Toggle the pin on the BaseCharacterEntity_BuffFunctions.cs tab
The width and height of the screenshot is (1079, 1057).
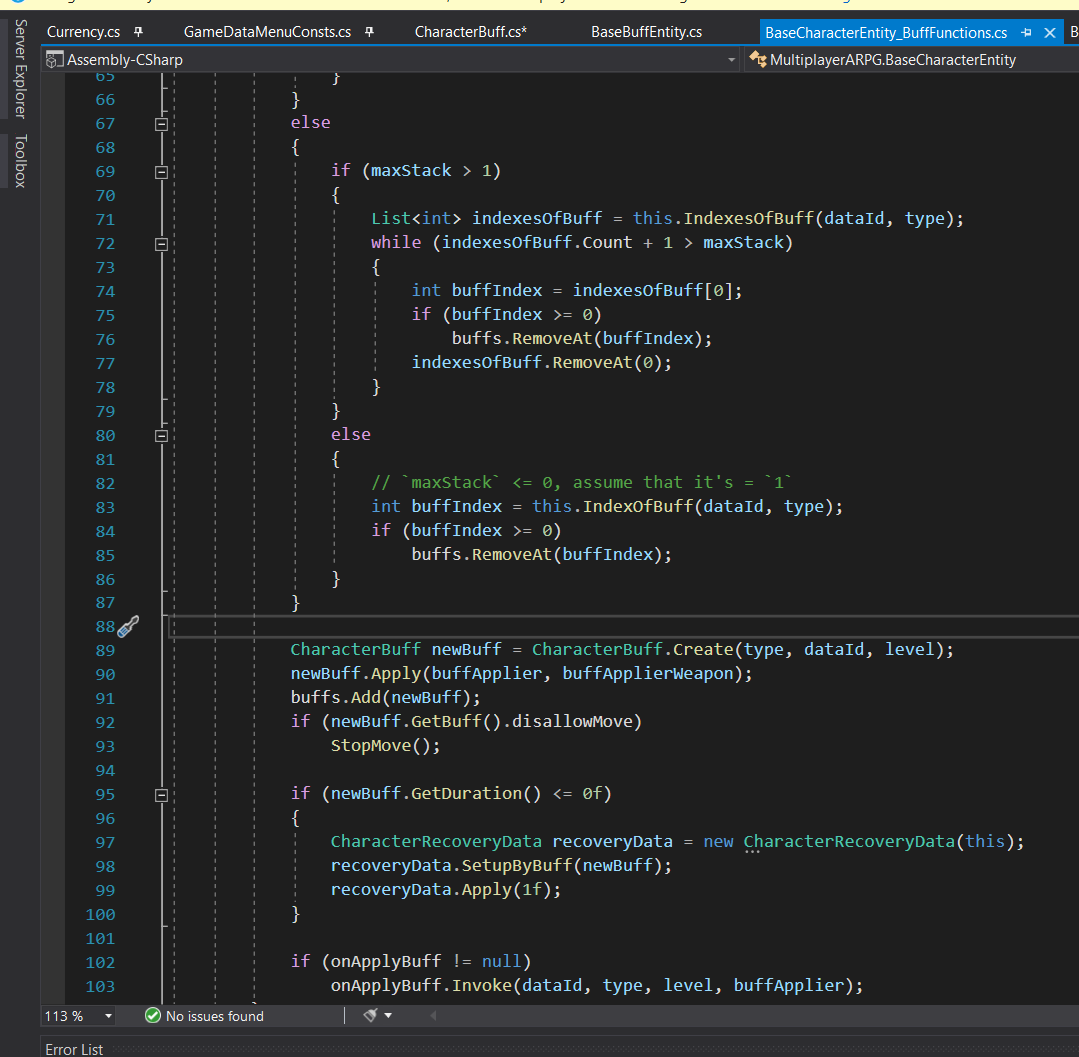[1027, 32]
